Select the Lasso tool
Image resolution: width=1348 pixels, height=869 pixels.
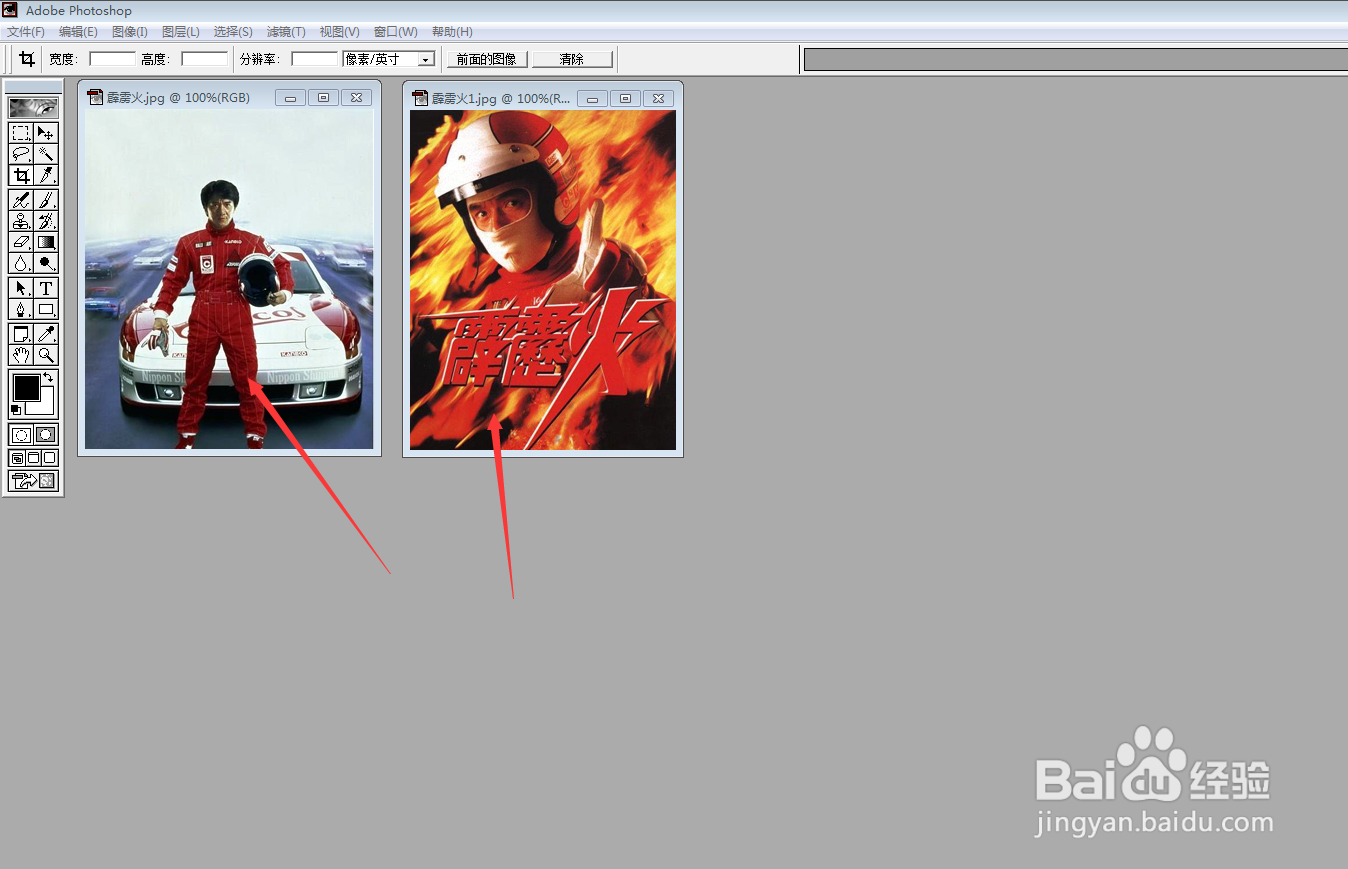click(21, 154)
